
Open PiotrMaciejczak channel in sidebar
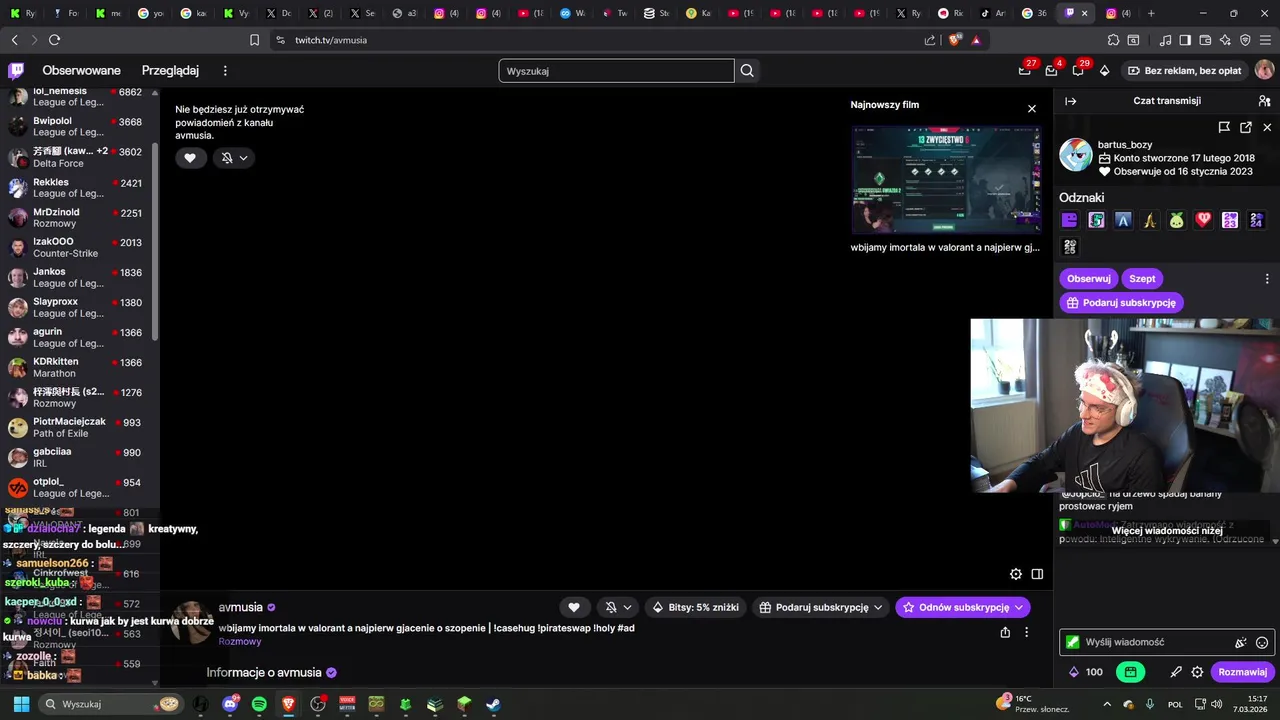78,427
